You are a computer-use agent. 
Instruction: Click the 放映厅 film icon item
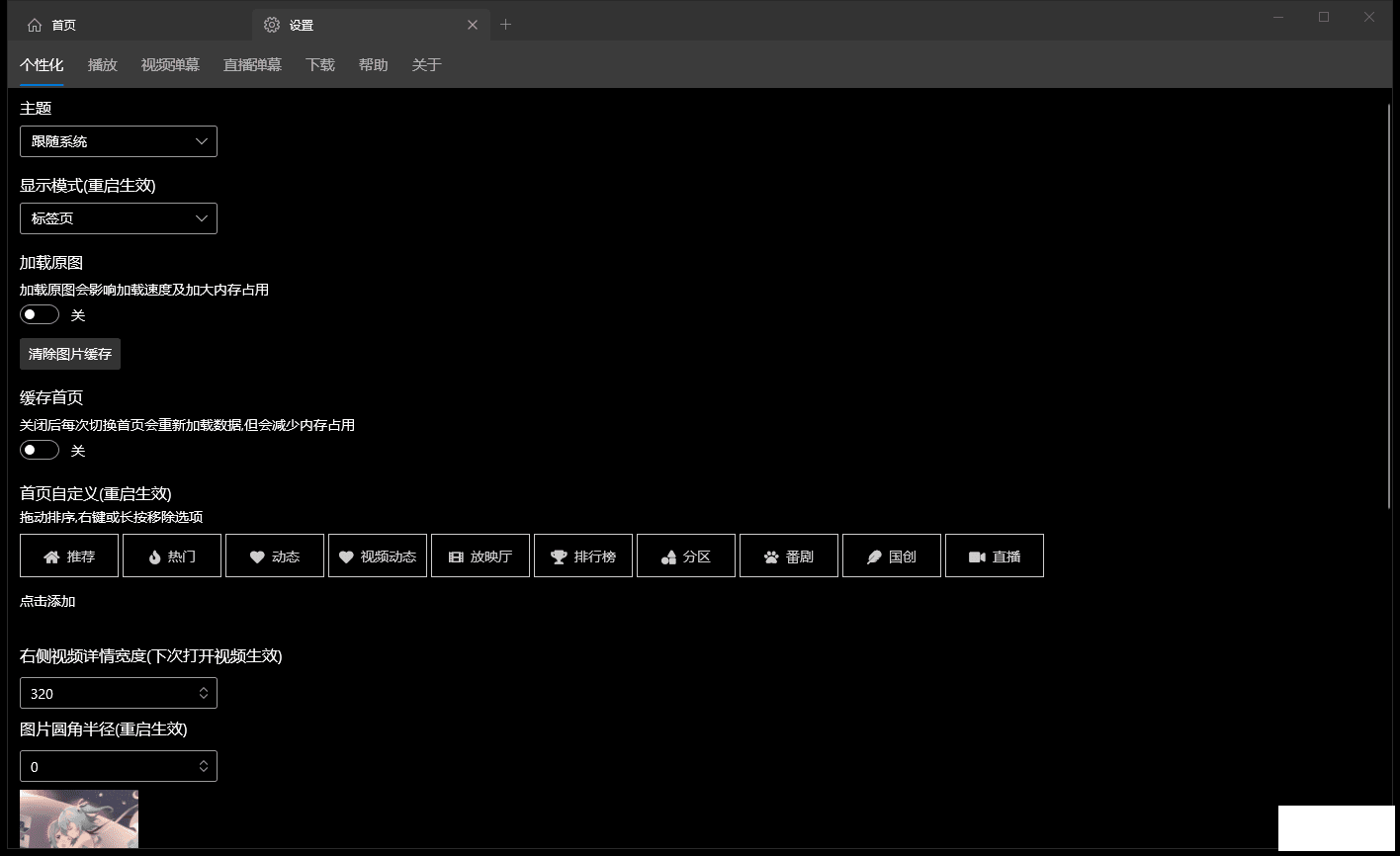pos(481,556)
